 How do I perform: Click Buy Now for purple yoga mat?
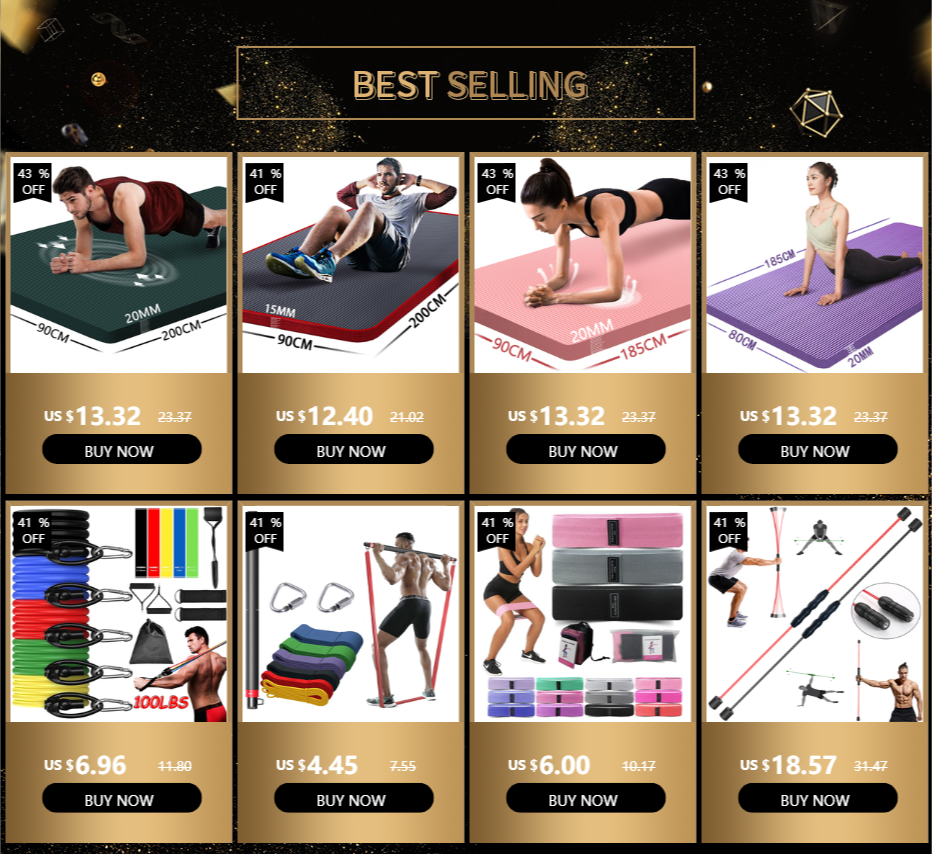point(817,449)
